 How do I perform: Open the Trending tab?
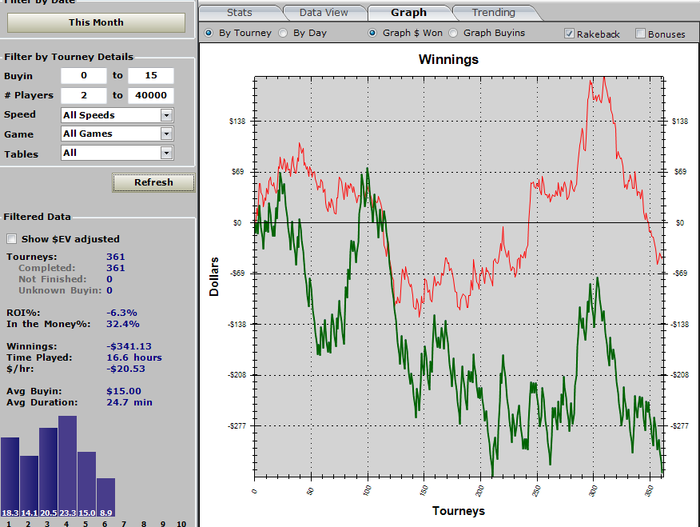tap(494, 13)
